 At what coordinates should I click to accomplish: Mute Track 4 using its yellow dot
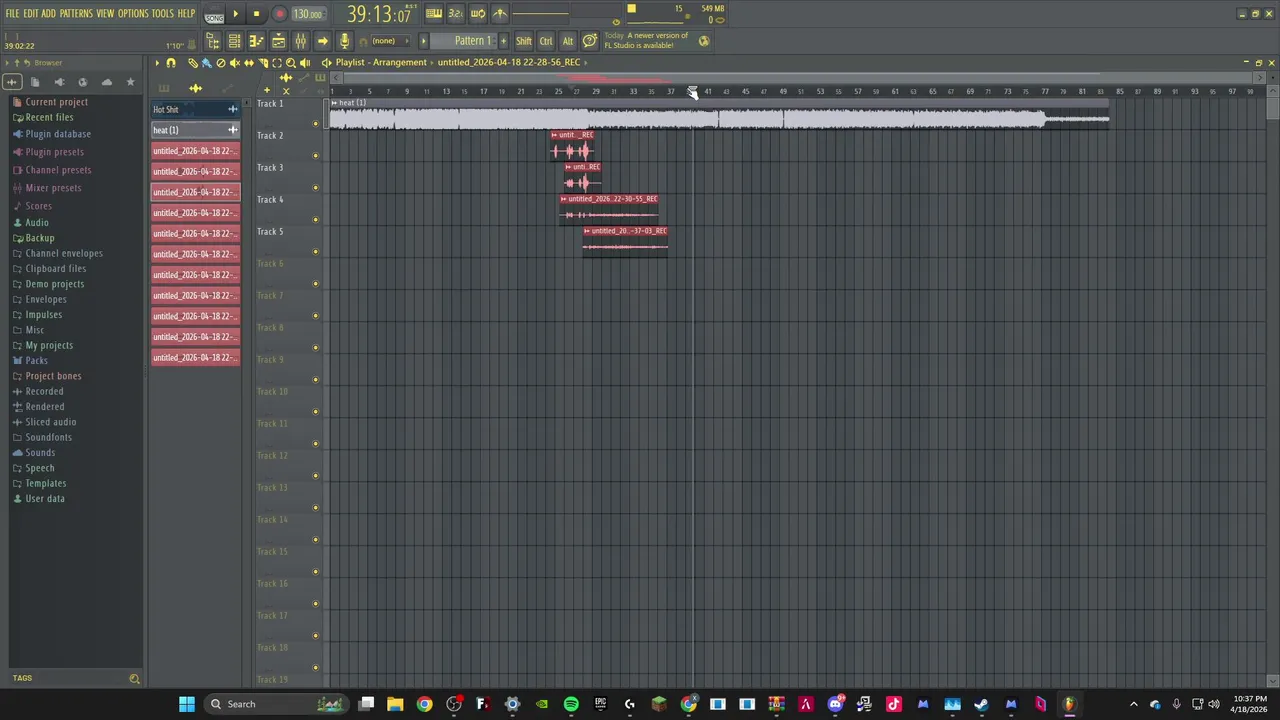(316, 220)
